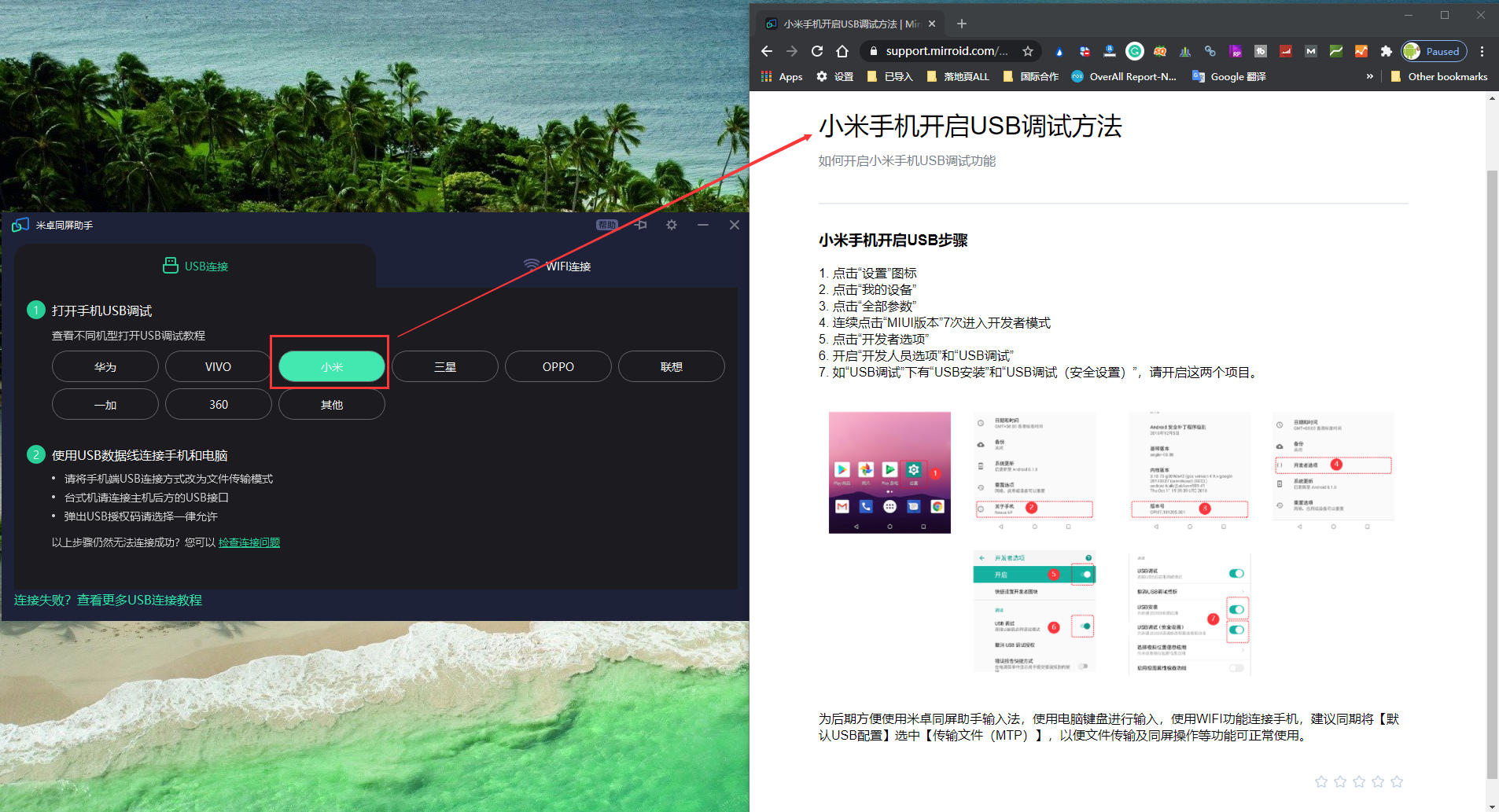Expand hidden bookmarks via the chevron

pyautogui.click(x=1371, y=76)
